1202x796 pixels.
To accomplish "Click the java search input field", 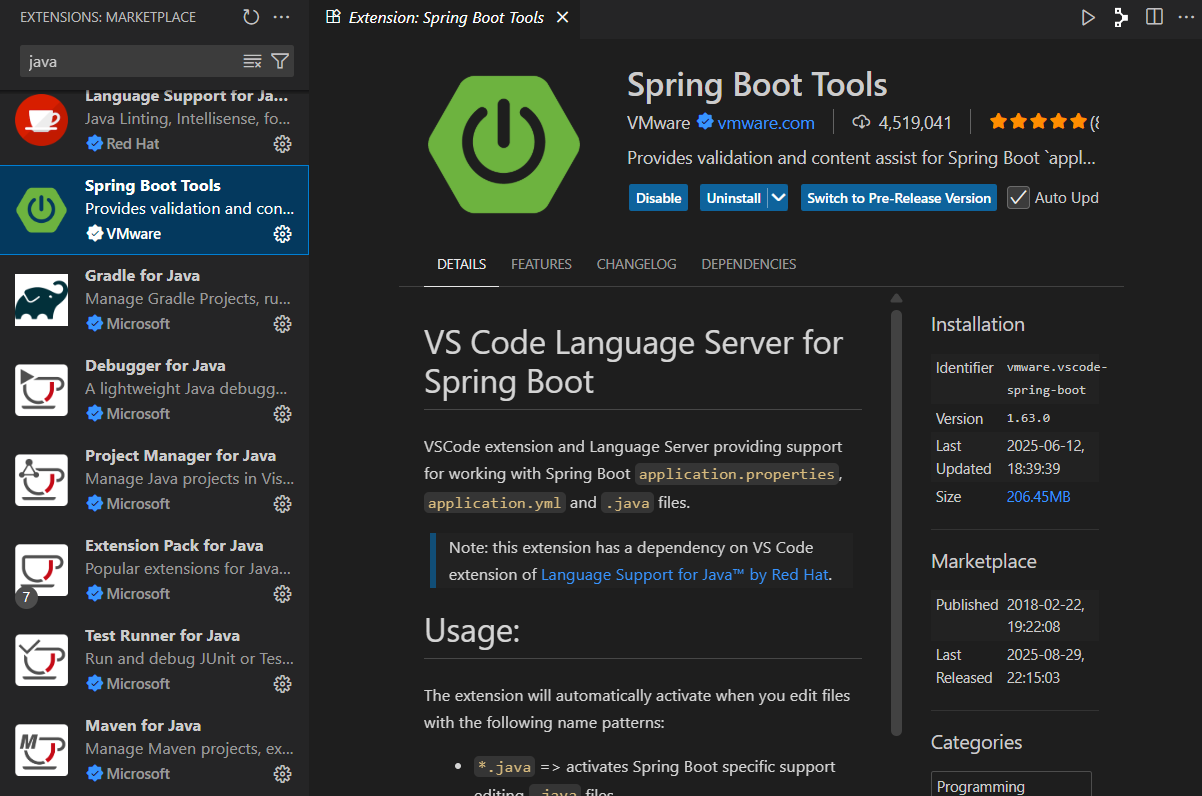I will (130, 62).
